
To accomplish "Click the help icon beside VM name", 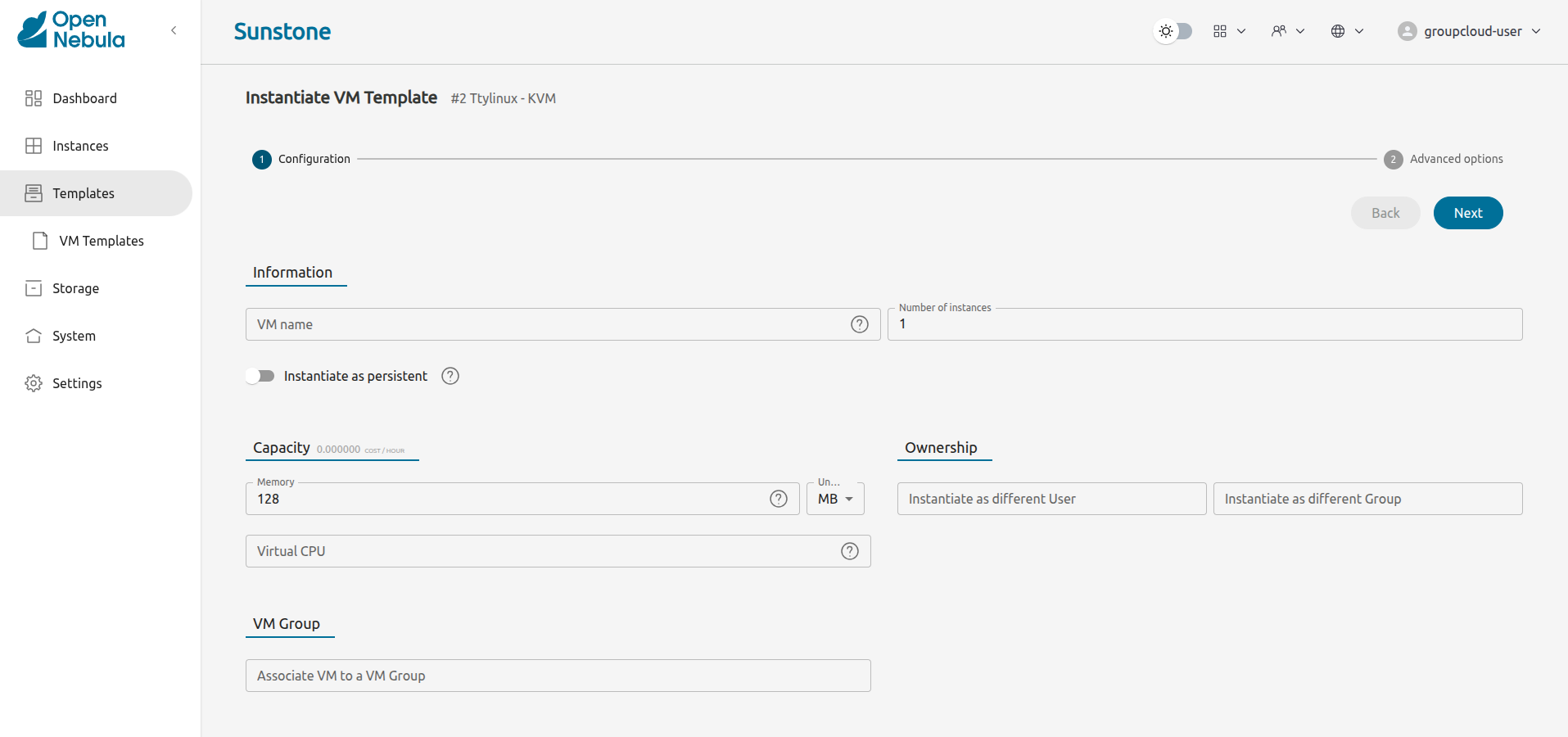I will pos(859,324).
